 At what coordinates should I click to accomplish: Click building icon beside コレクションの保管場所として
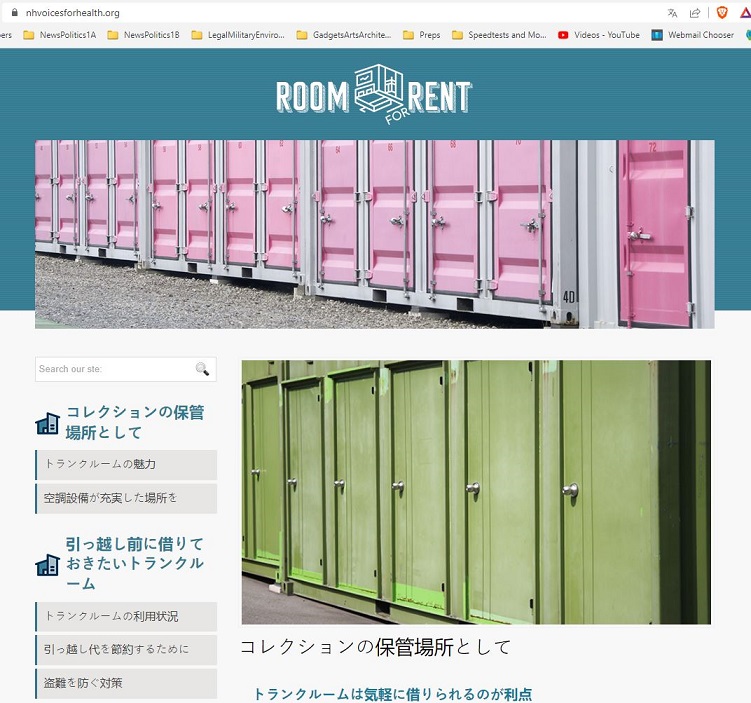click(47, 423)
